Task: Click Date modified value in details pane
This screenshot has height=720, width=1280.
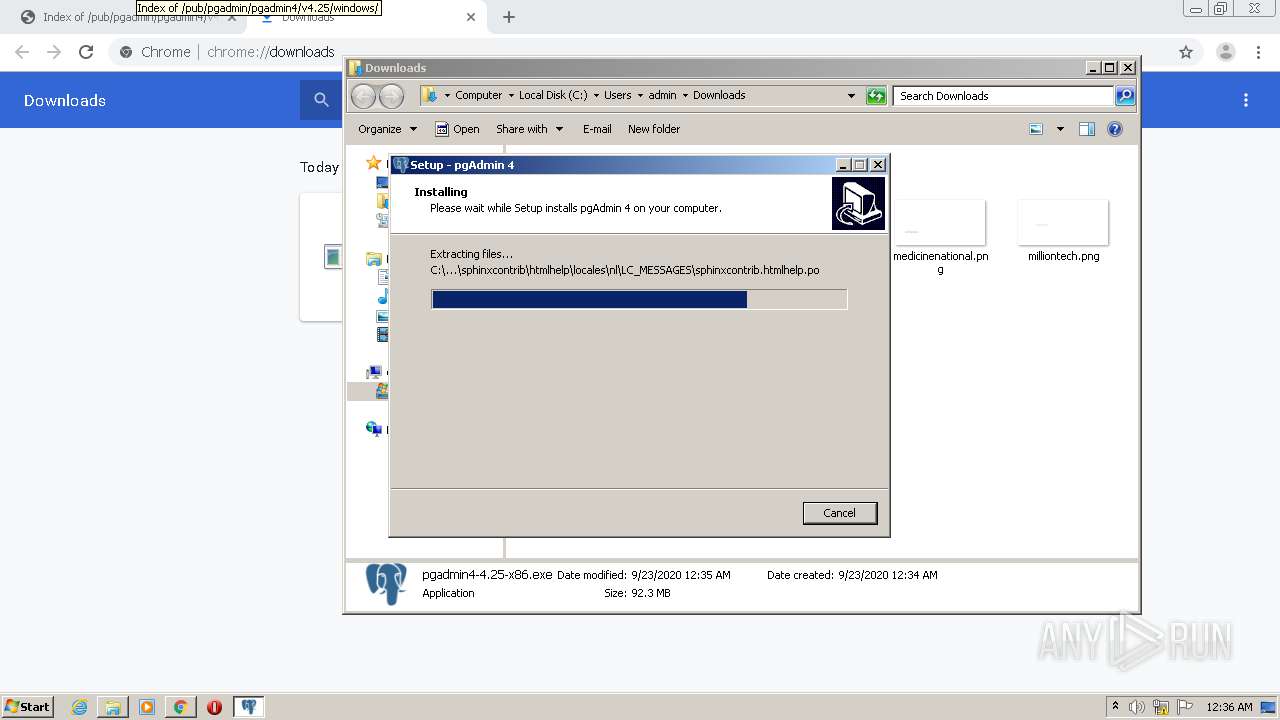Action: click(x=681, y=575)
